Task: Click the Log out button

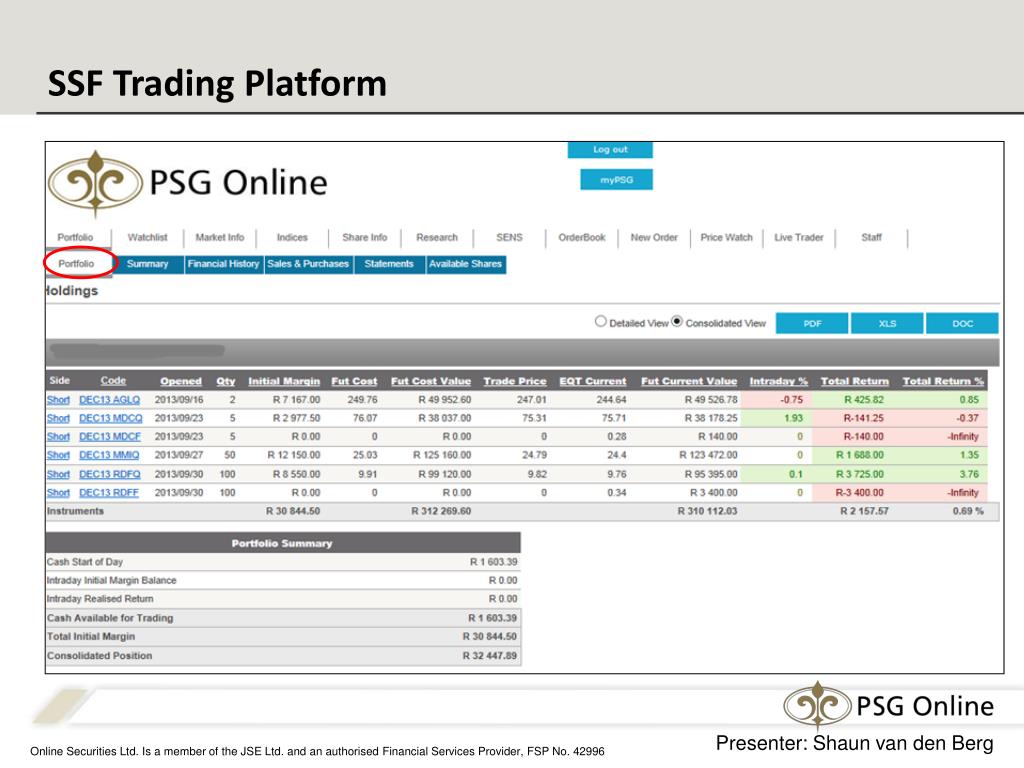Action: coord(610,150)
